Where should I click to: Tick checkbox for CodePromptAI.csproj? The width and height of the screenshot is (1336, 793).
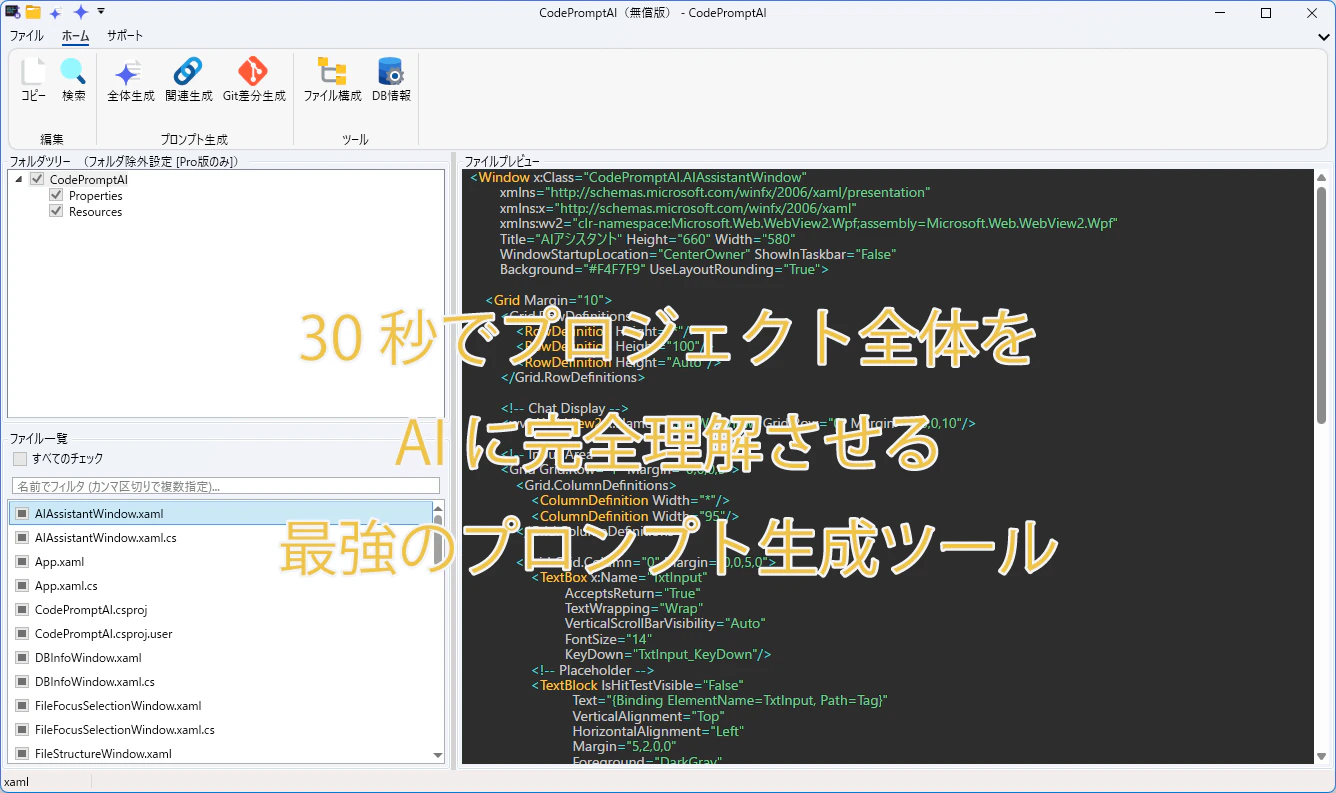[22, 610]
